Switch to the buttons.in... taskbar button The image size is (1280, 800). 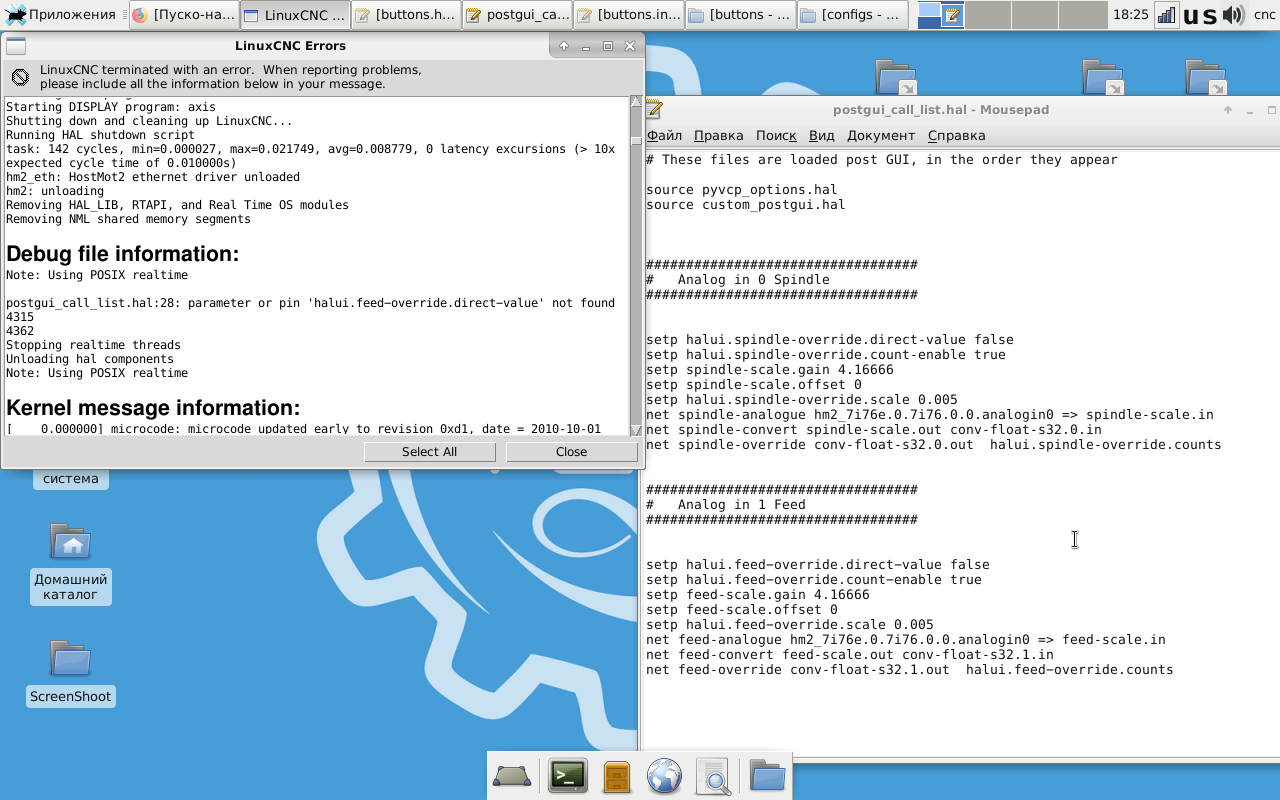coord(629,15)
